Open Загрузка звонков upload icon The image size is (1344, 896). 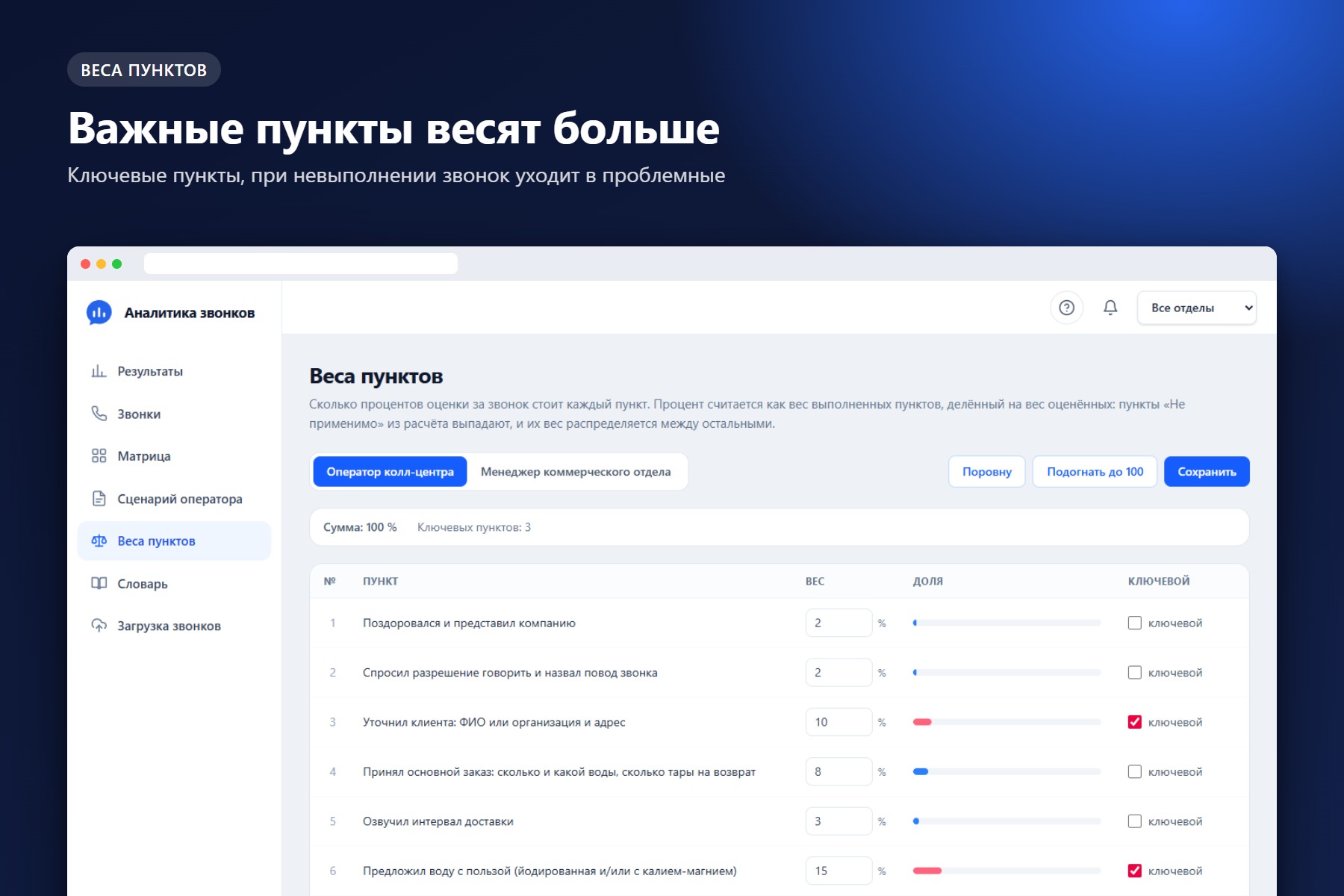99,626
